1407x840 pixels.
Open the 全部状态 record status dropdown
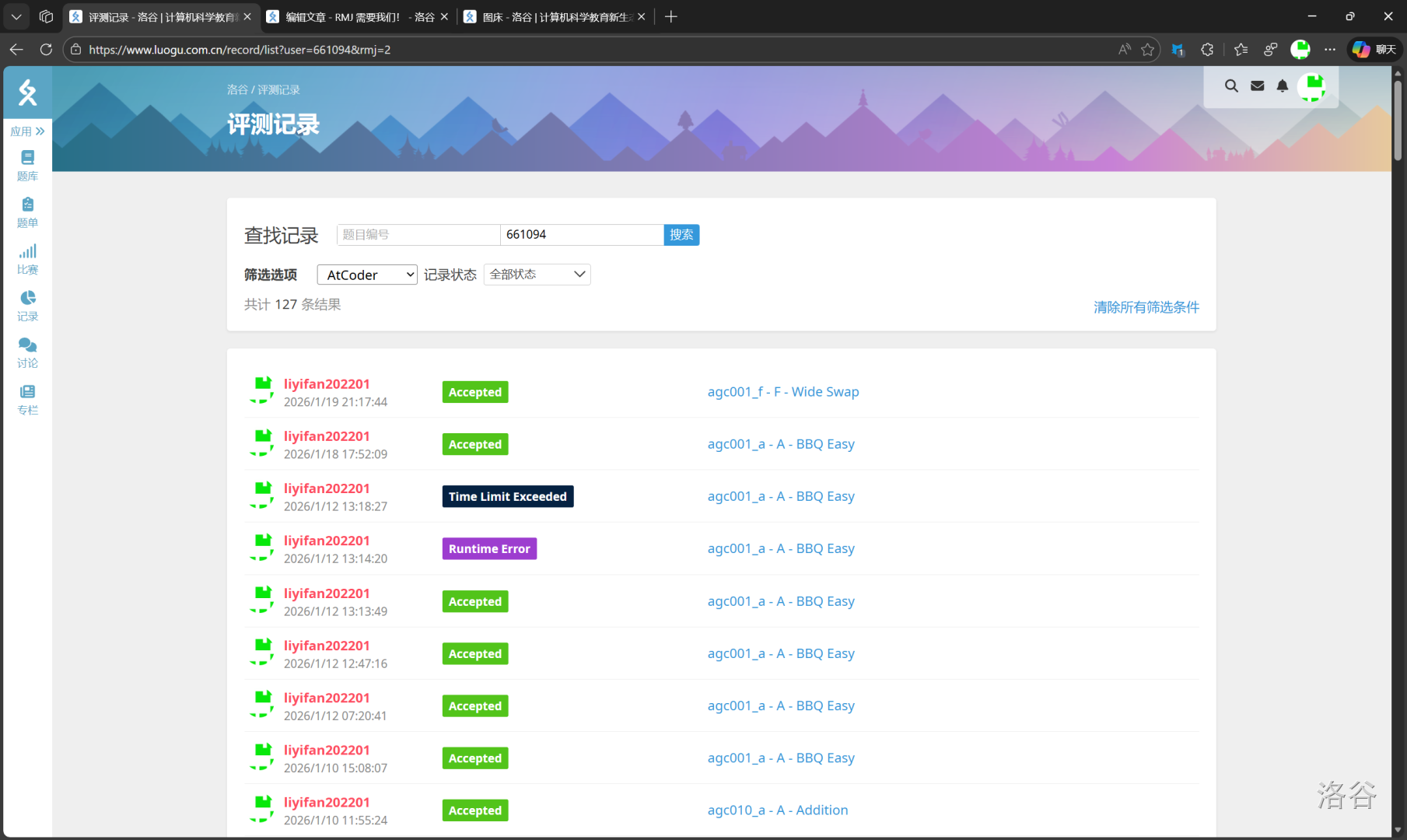(537, 275)
